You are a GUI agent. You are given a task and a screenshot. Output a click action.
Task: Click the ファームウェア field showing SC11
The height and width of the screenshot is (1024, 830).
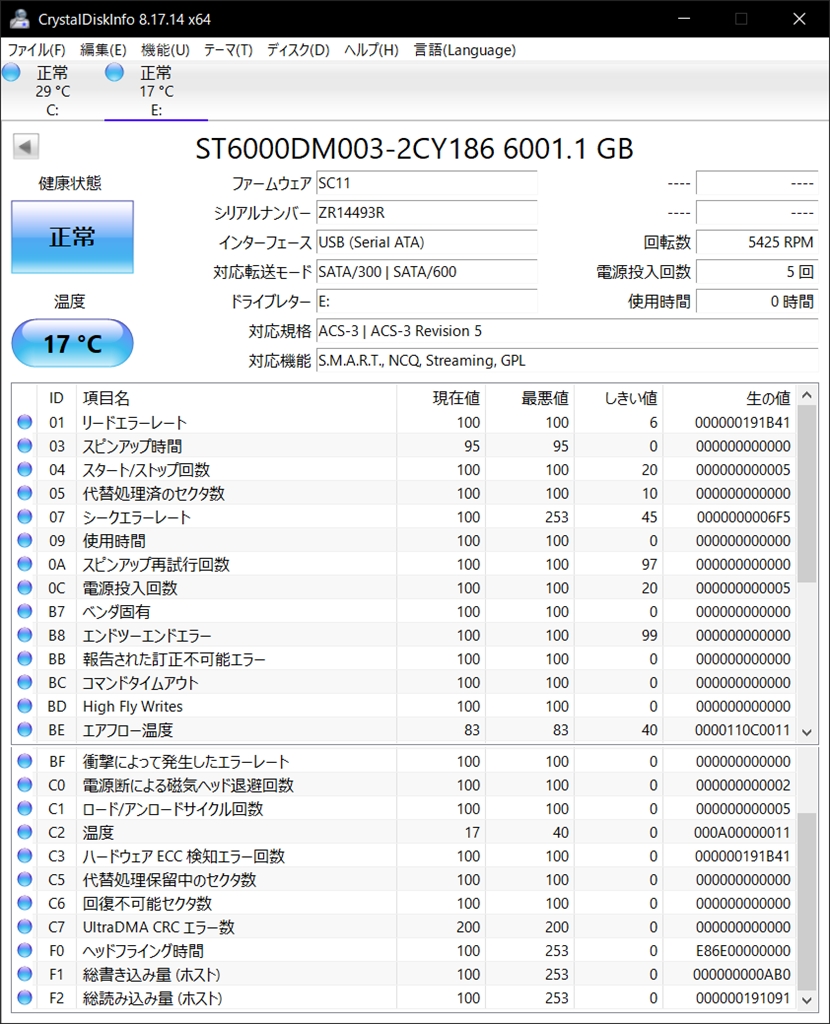pos(426,183)
